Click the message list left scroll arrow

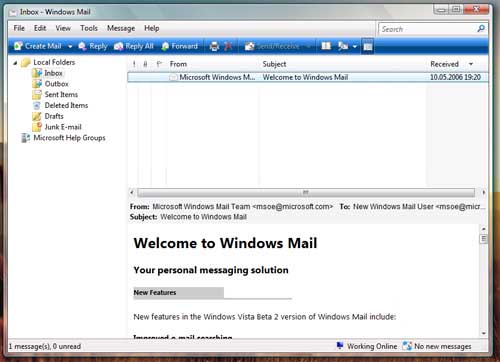pyautogui.click(x=132, y=192)
